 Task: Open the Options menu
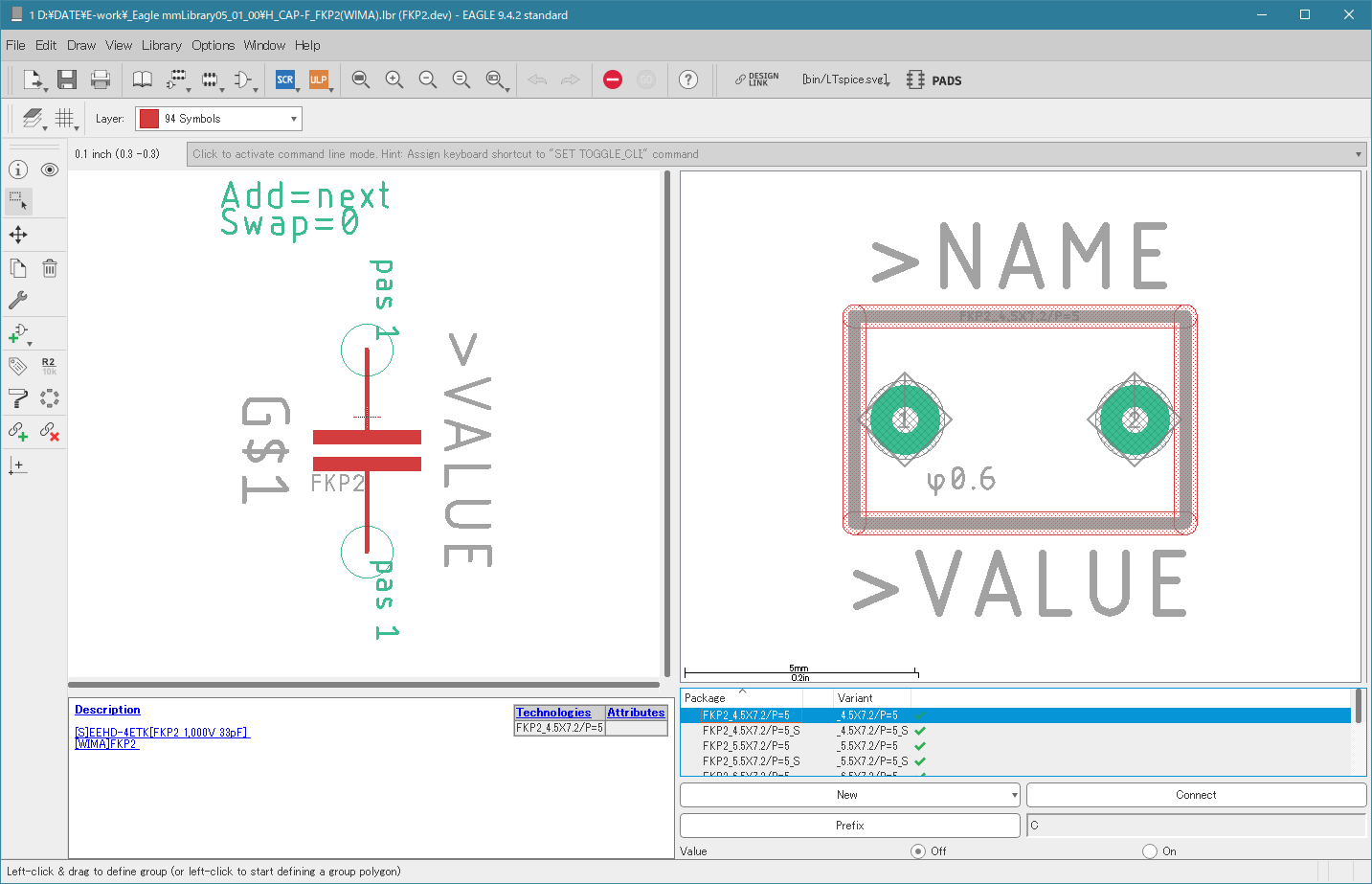pyautogui.click(x=213, y=45)
